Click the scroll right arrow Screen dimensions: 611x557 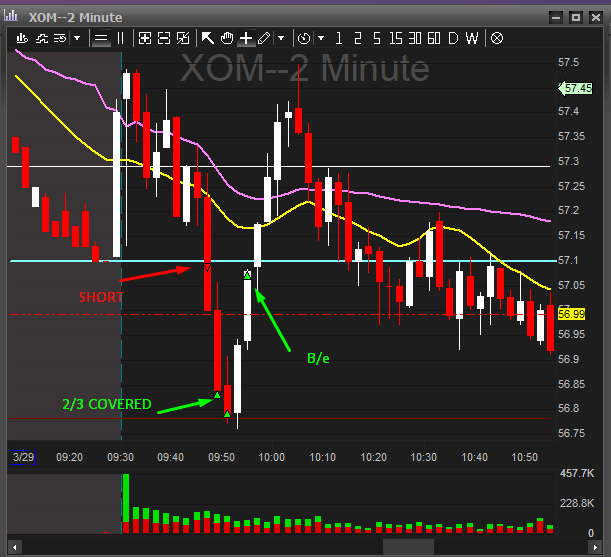click(x=595, y=547)
